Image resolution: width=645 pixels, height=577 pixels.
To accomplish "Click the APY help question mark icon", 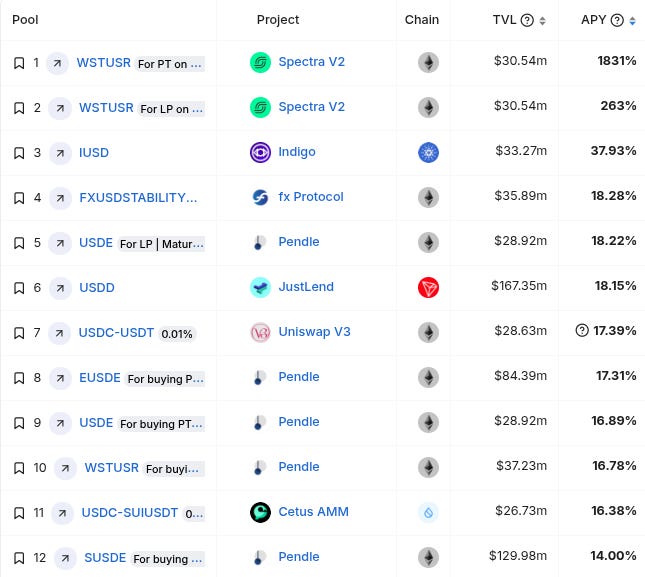I will (x=617, y=20).
